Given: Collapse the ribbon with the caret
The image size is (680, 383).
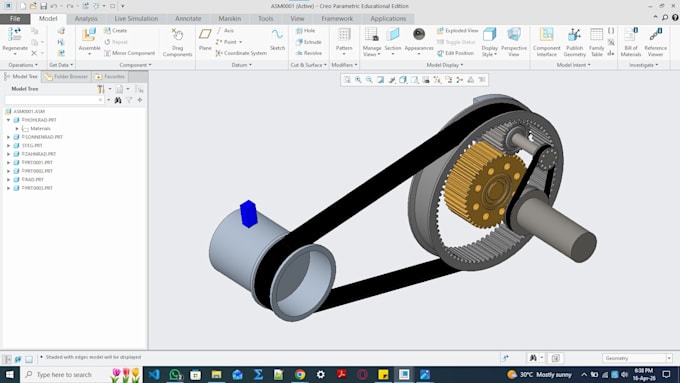Looking at the screenshot, I should 655,17.
